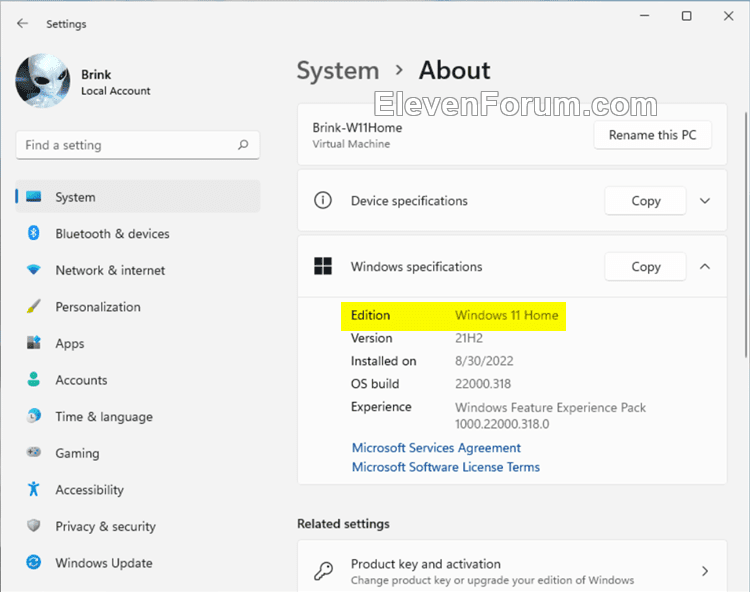Click the Network wifi icon in sidebar
Image resolution: width=750 pixels, height=592 pixels.
click(33, 270)
